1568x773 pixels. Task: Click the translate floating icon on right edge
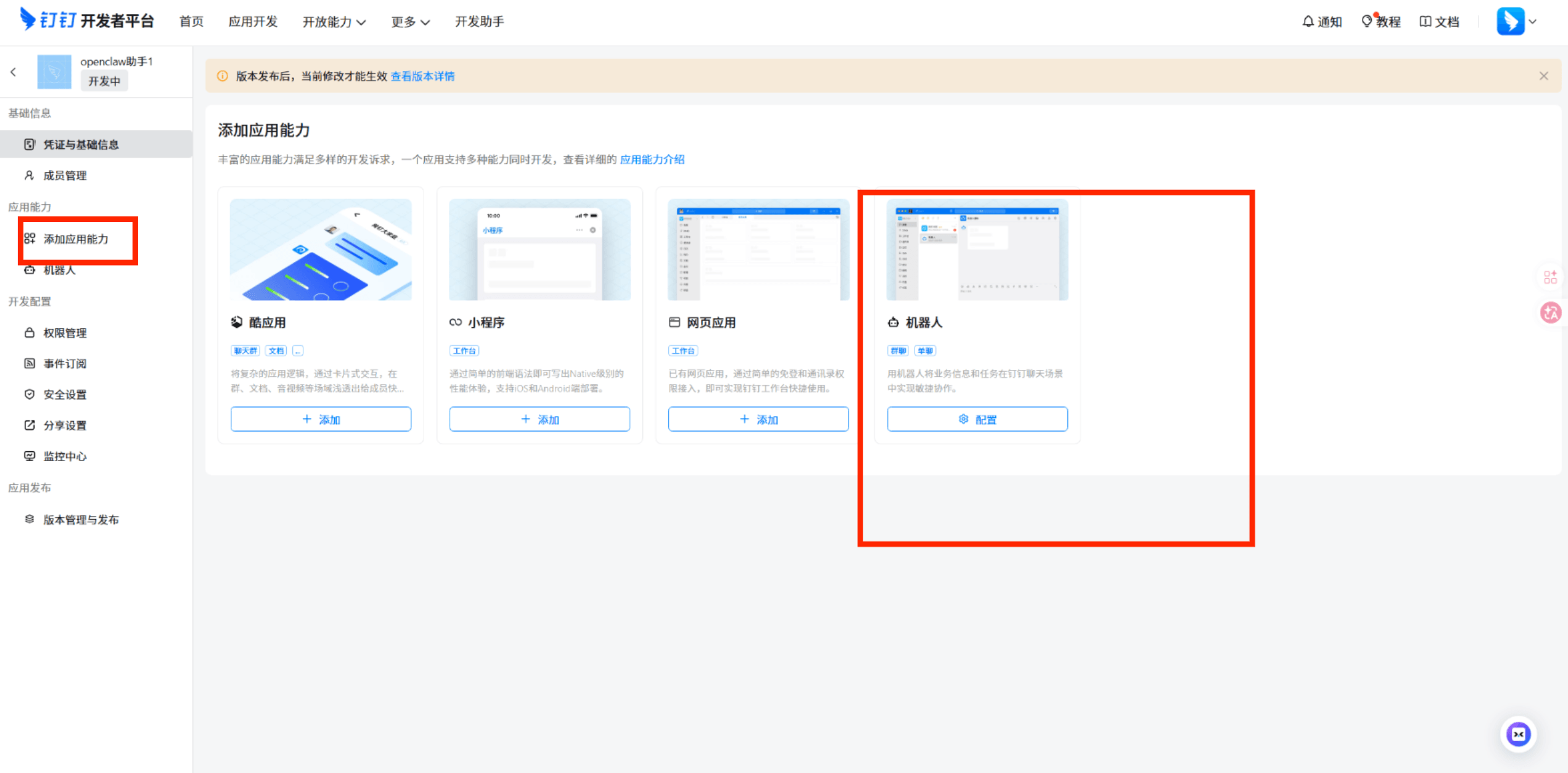[1550, 313]
